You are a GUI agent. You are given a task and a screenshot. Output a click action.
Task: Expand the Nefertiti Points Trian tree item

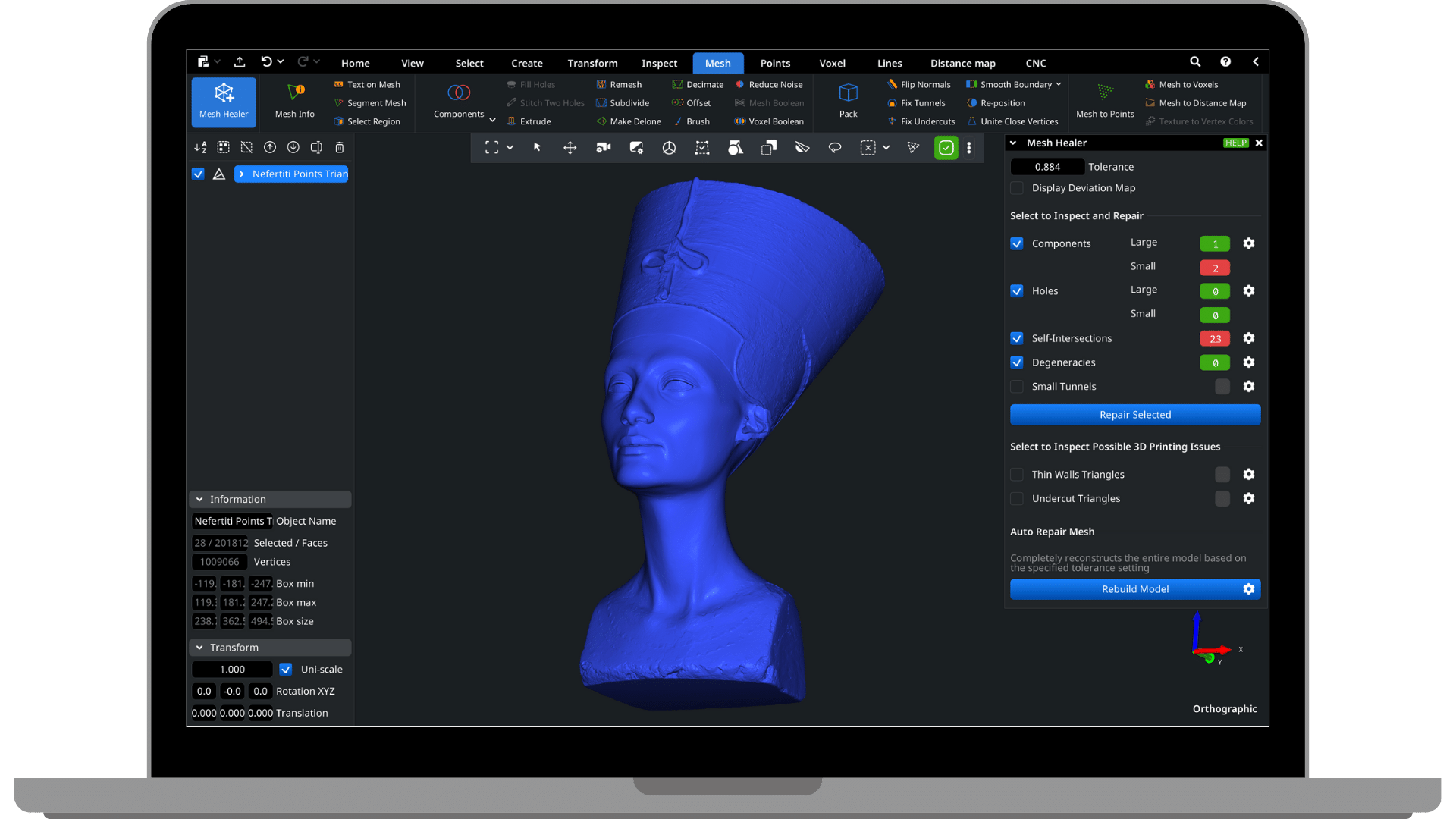coord(242,174)
